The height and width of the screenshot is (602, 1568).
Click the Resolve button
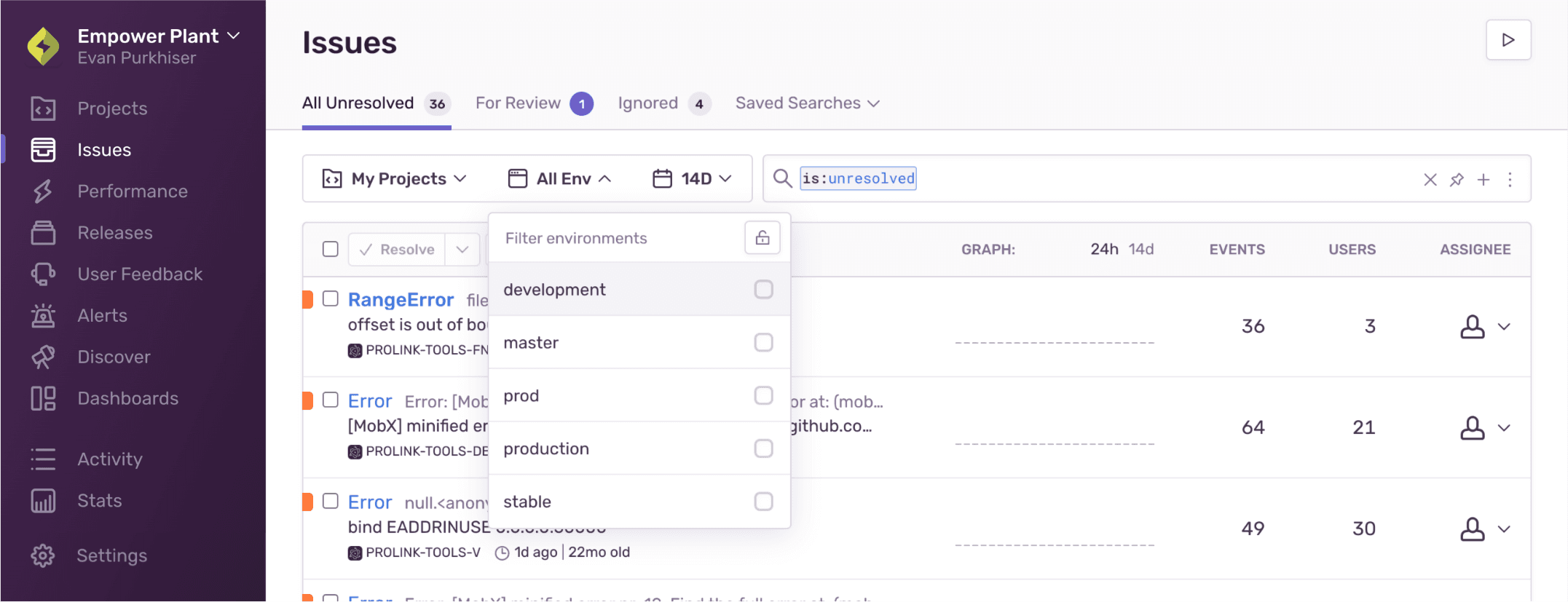coord(398,250)
